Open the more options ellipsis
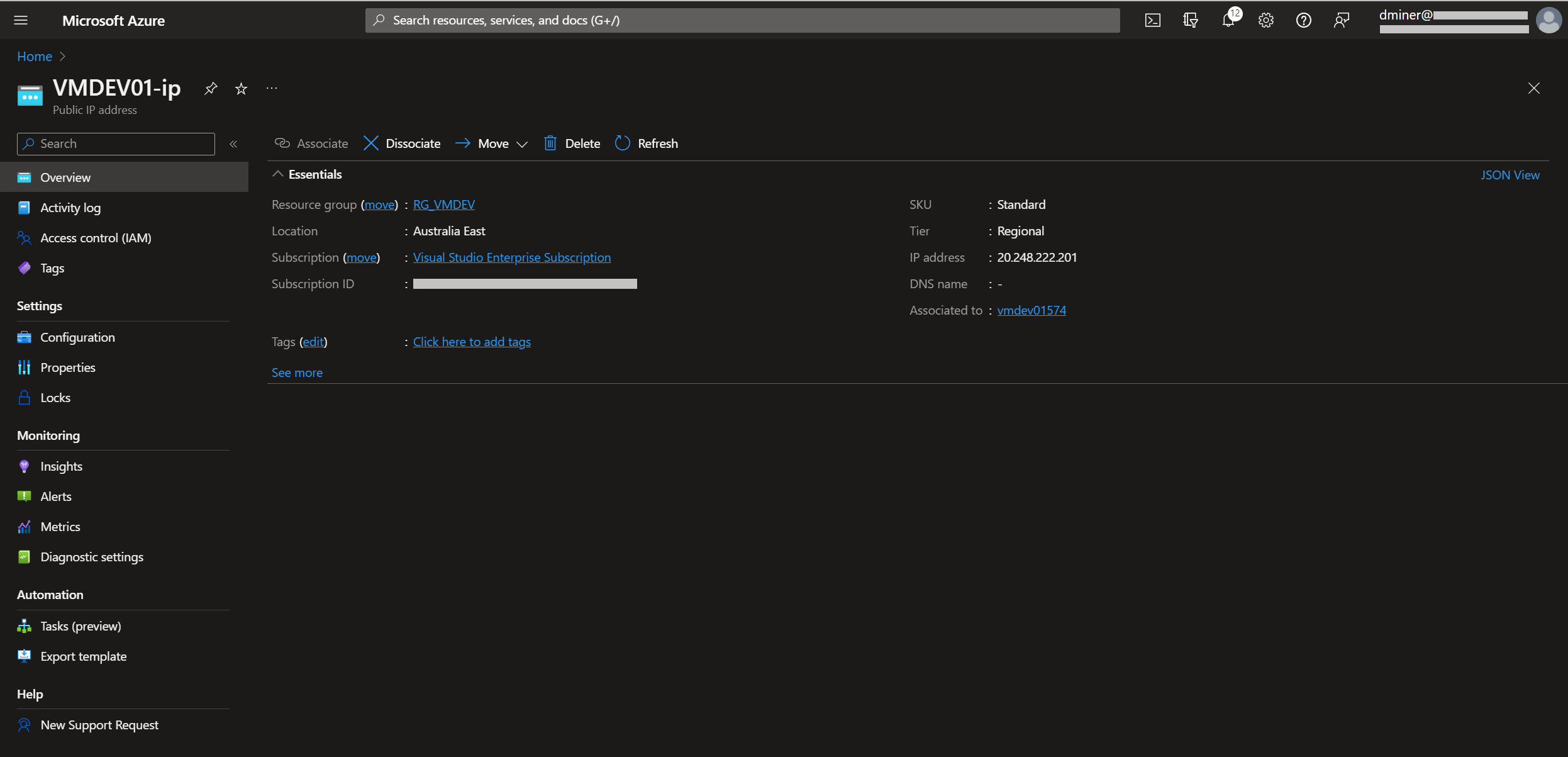Viewport: 1568px width, 757px height. coord(272,88)
